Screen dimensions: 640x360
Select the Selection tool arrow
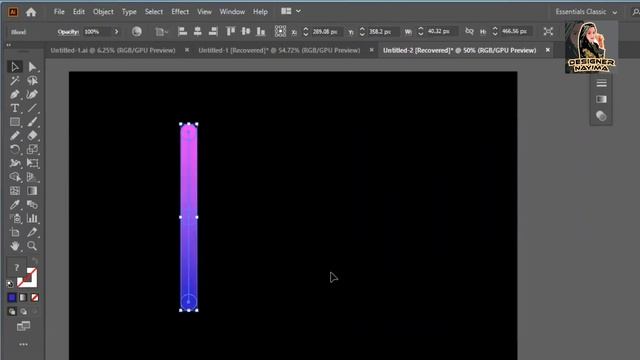click(15, 67)
